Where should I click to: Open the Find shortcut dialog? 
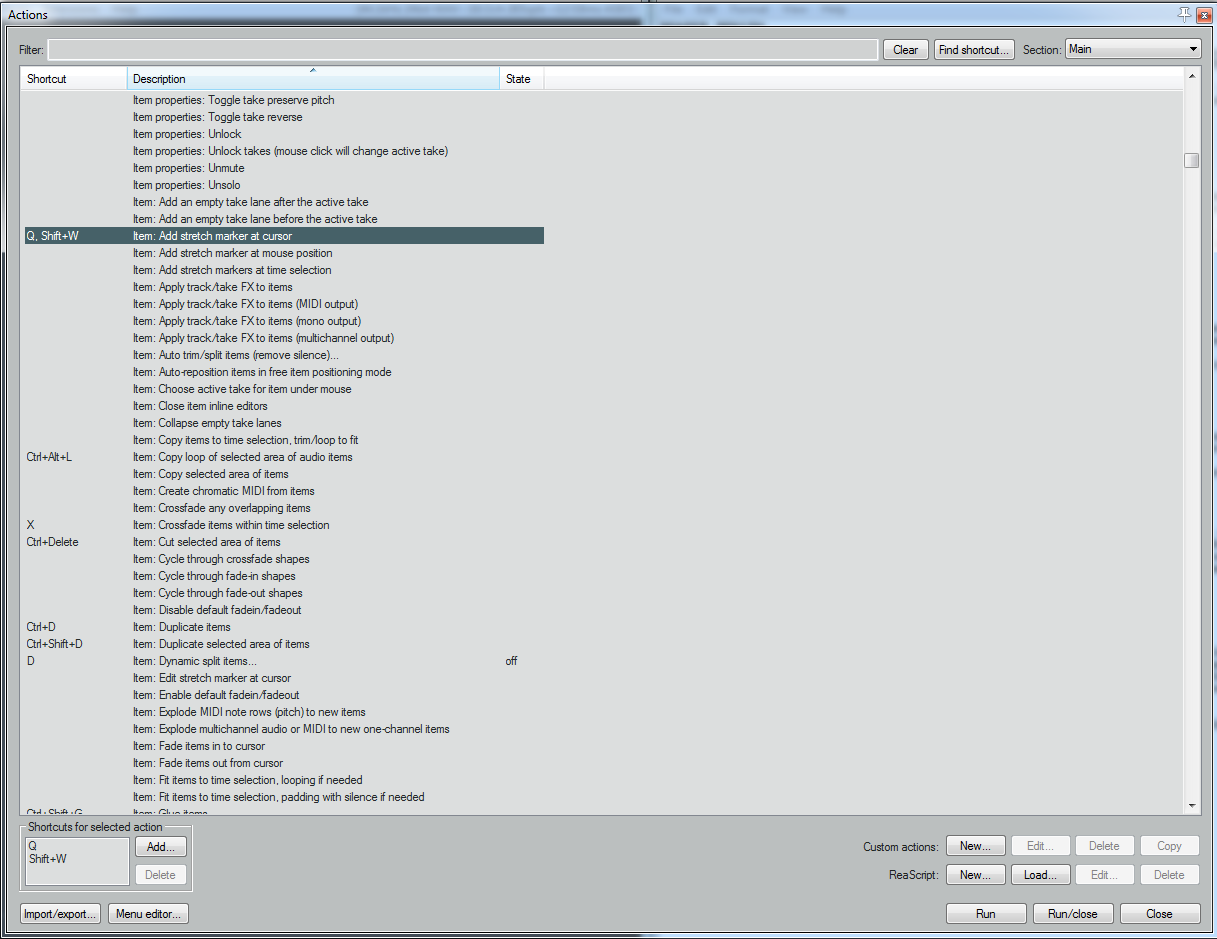974,50
